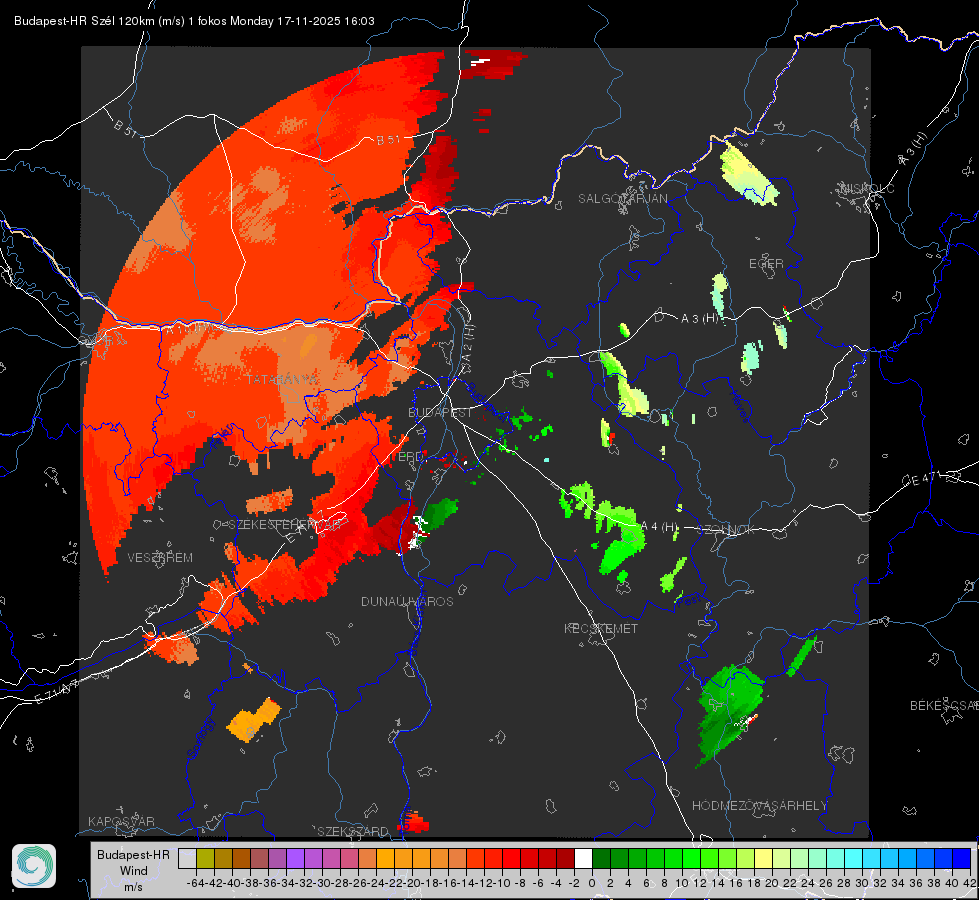The height and width of the screenshot is (900, 979).
Task: Click the VESZPREM city label
Action: tap(160, 558)
